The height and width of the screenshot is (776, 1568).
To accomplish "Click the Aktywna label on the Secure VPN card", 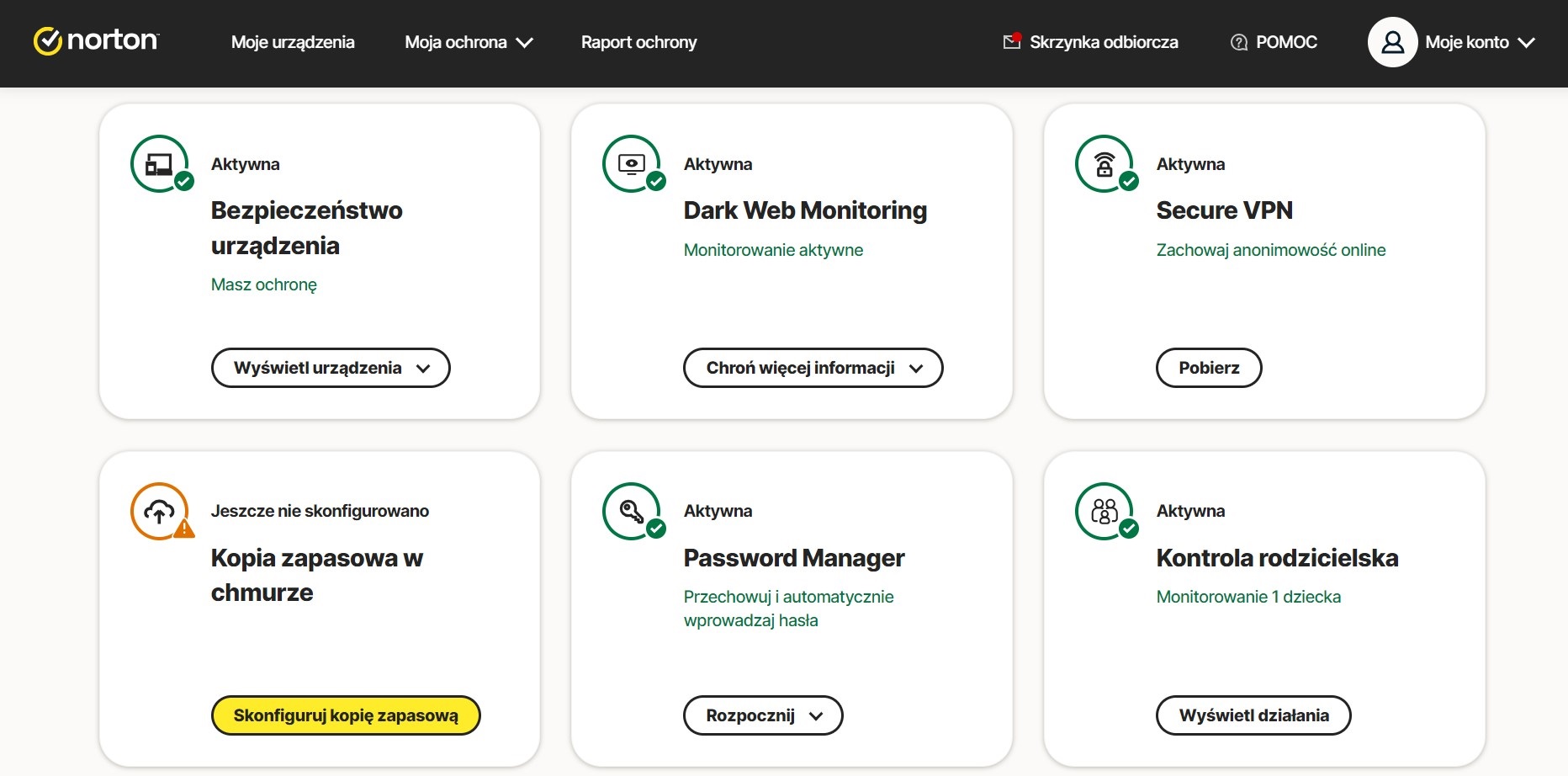I will coord(1190,164).
